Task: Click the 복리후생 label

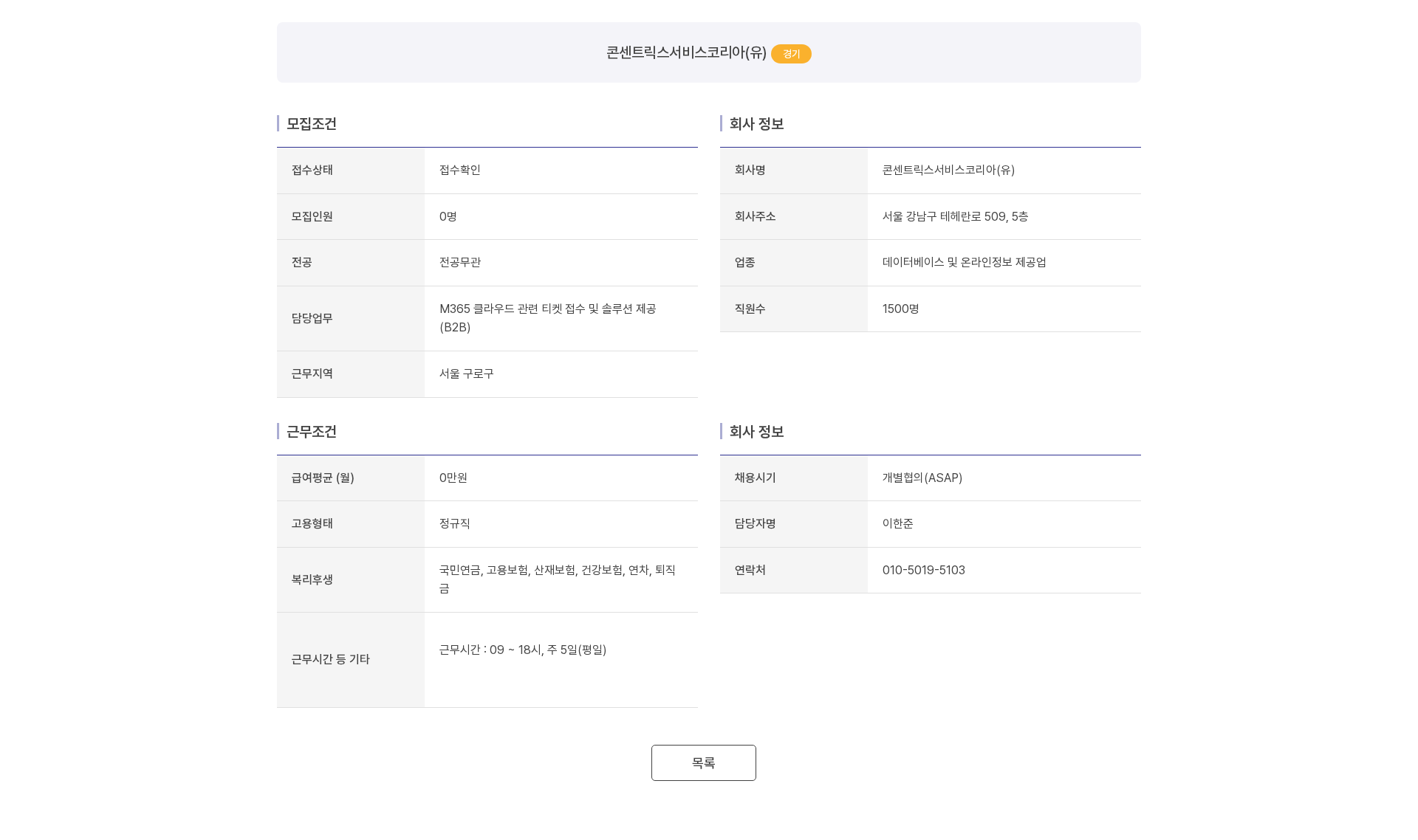Action: point(312,579)
